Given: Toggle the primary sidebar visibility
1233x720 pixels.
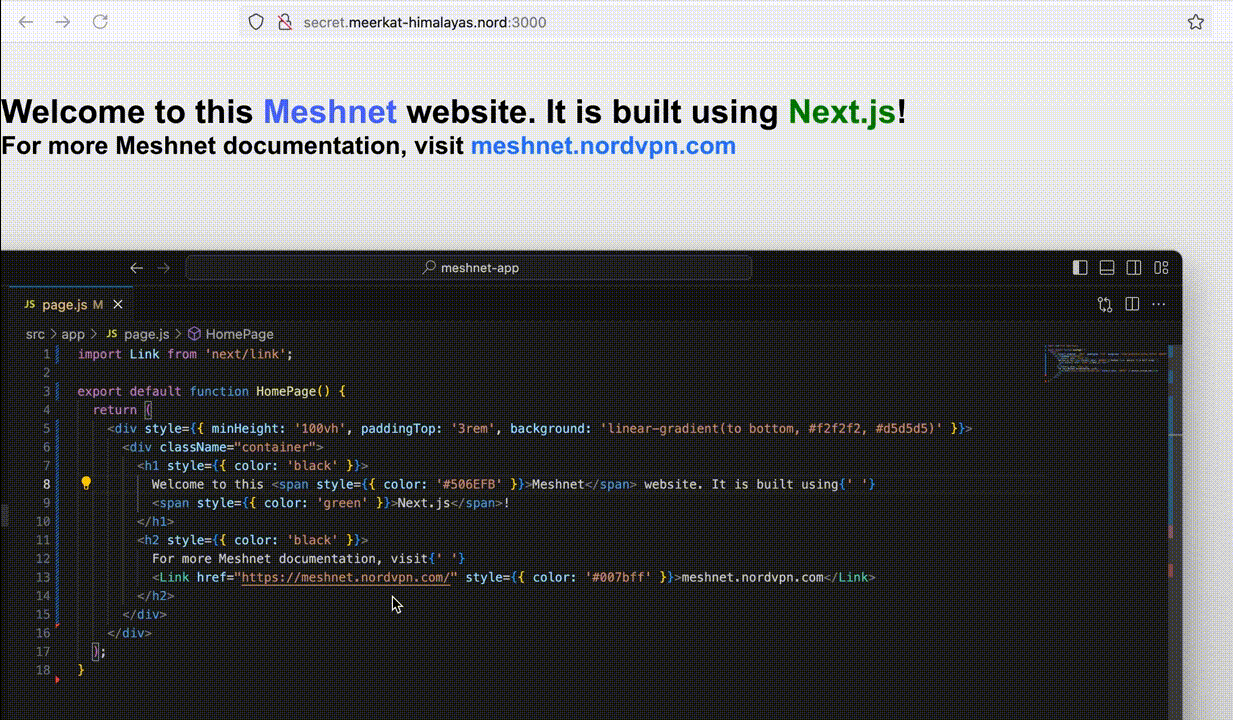Looking at the screenshot, I should (1079, 268).
